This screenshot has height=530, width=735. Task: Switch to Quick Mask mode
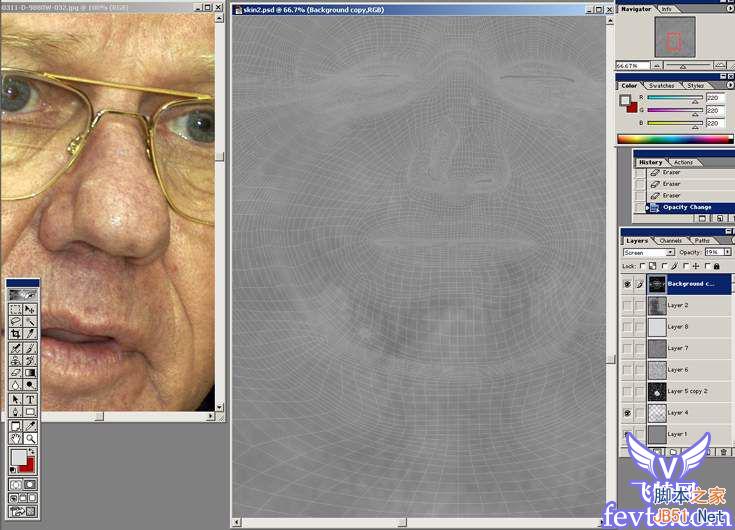point(30,485)
